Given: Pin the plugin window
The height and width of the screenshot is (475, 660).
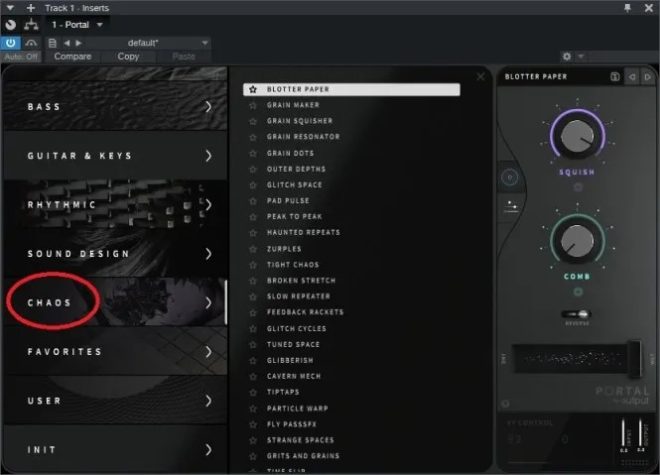Looking at the screenshot, I should (x=628, y=8).
